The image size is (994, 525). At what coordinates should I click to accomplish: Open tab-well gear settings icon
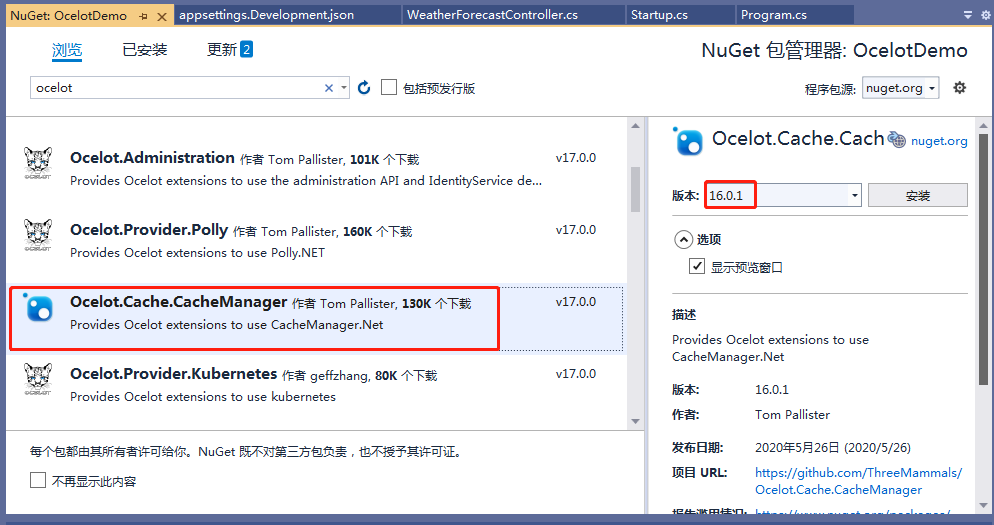(x=986, y=15)
